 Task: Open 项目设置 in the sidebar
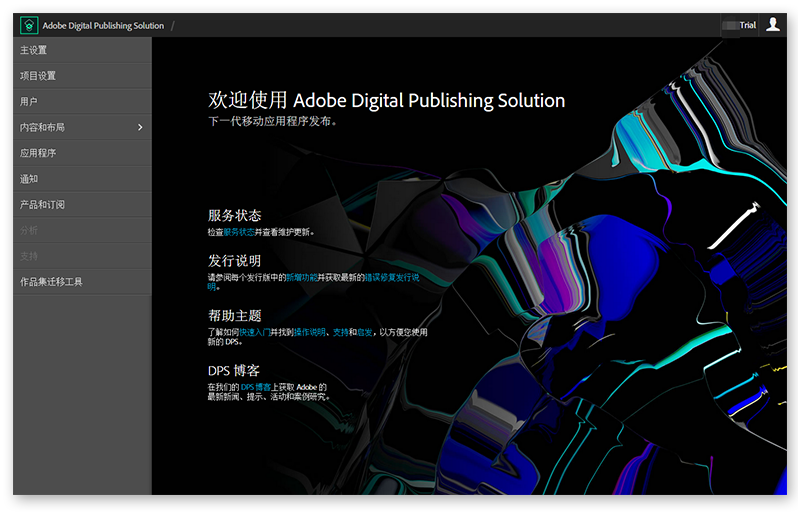tap(82, 76)
